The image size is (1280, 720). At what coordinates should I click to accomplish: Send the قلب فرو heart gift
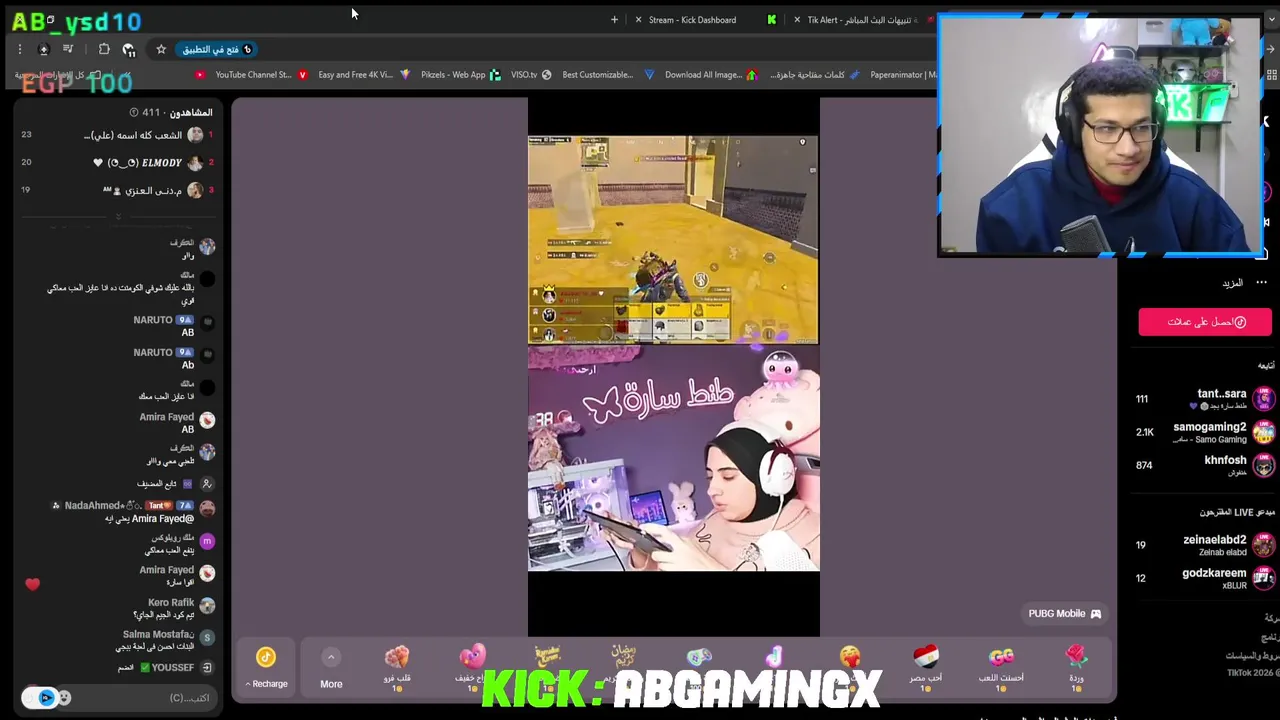pyautogui.click(x=397, y=667)
